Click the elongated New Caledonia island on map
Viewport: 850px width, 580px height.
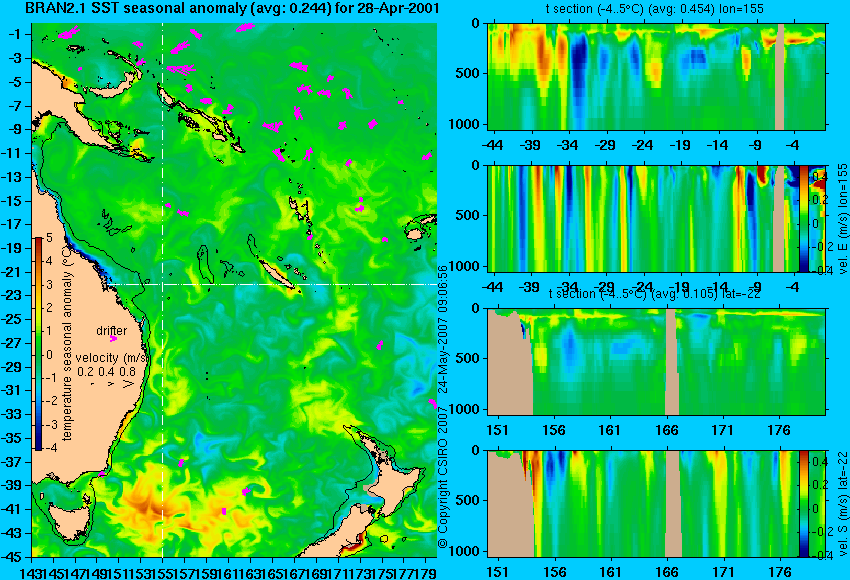(x=278, y=274)
